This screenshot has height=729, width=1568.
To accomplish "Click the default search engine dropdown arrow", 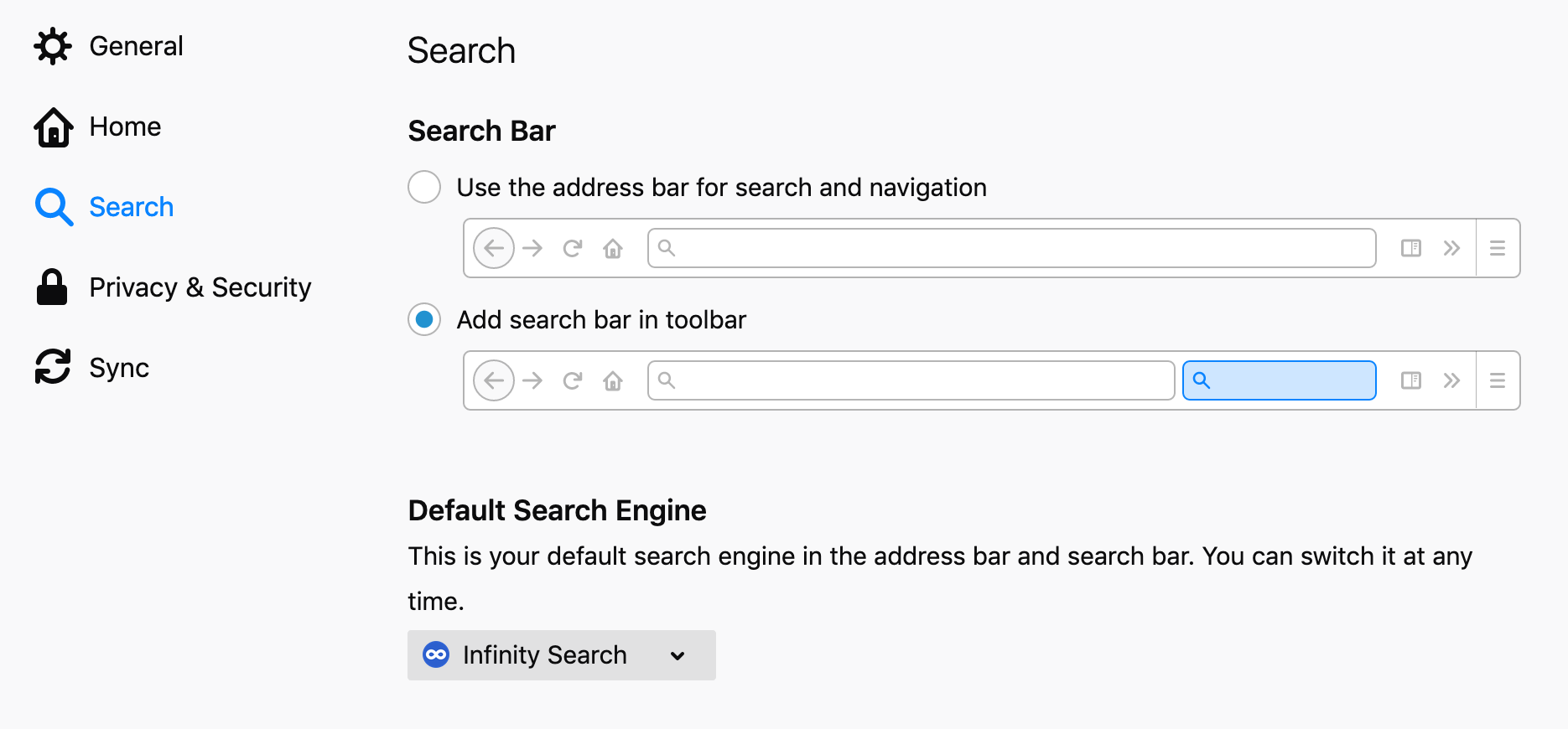I will pyautogui.click(x=678, y=656).
